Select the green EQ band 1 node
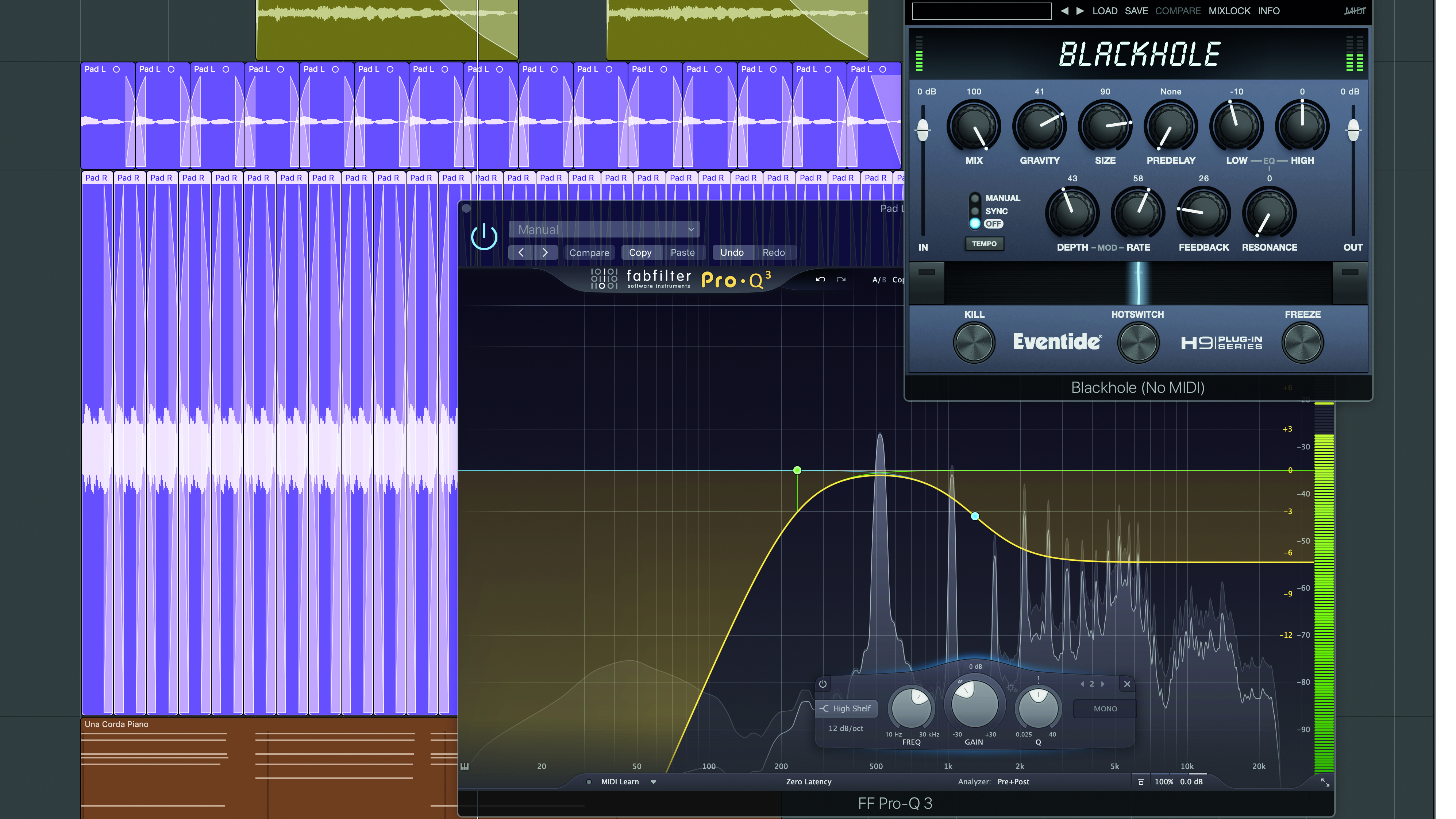Image resolution: width=1456 pixels, height=819 pixels. tap(797, 470)
